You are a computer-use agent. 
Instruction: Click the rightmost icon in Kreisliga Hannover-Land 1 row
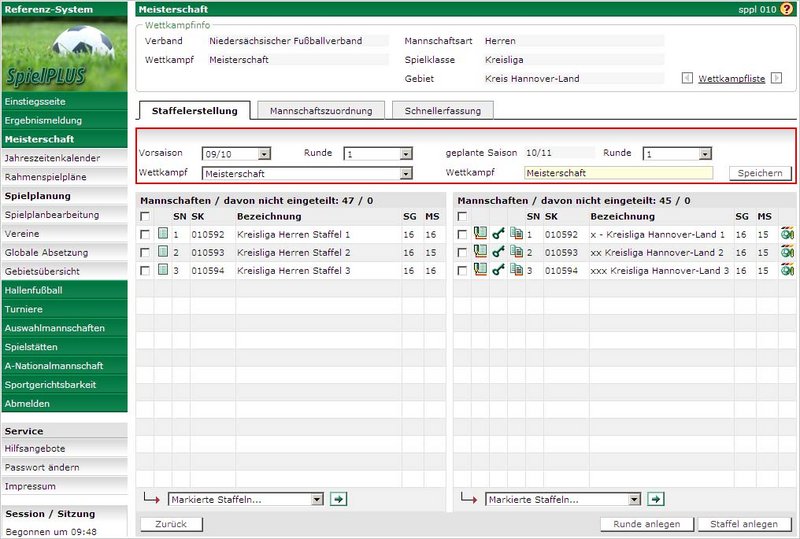click(x=788, y=234)
